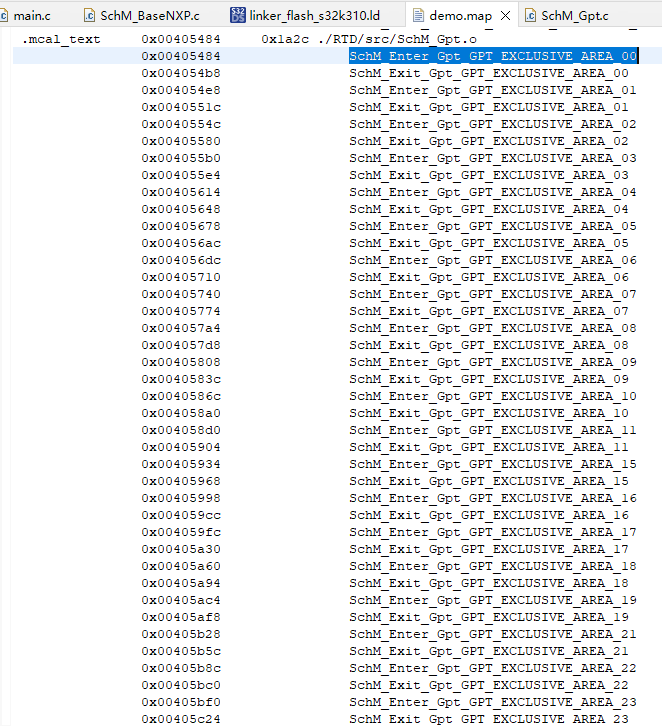Screen dimensions: 662x726
Task: Click SchM_Enter_Gpt_GPT_EXCLUSIVE_AREA_08 symbol
Action: point(493,328)
